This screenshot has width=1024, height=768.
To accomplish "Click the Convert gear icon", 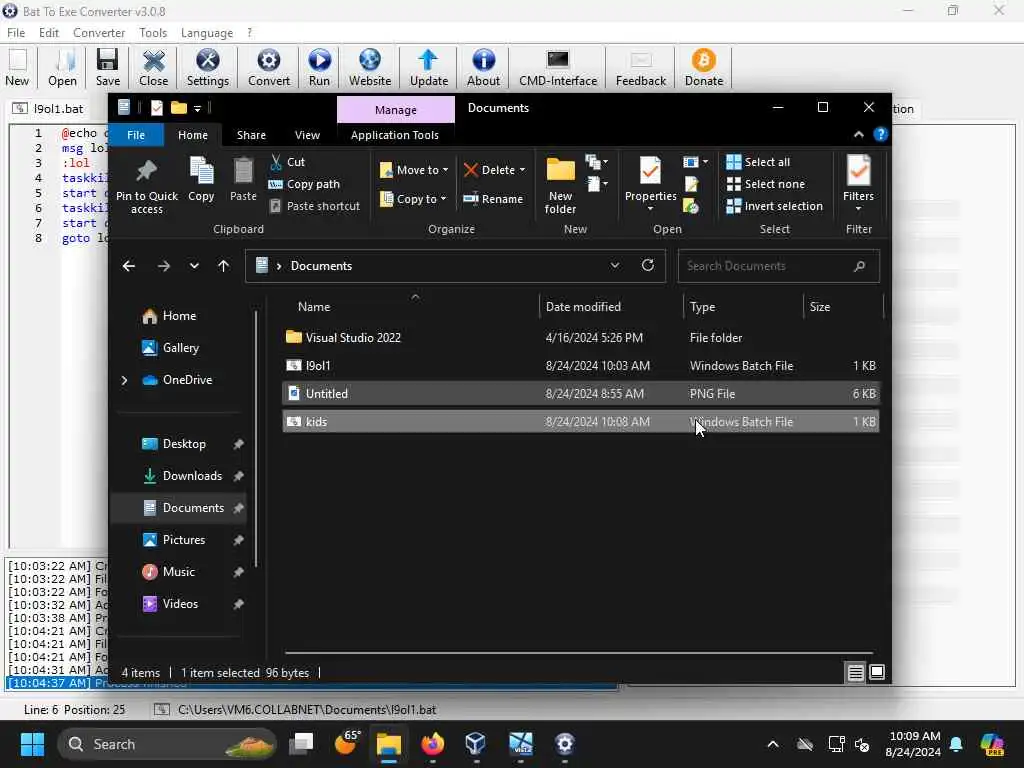I will point(268,68).
